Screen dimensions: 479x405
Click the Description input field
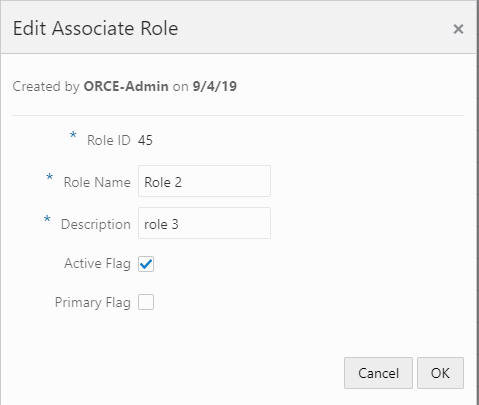click(x=204, y=223)
